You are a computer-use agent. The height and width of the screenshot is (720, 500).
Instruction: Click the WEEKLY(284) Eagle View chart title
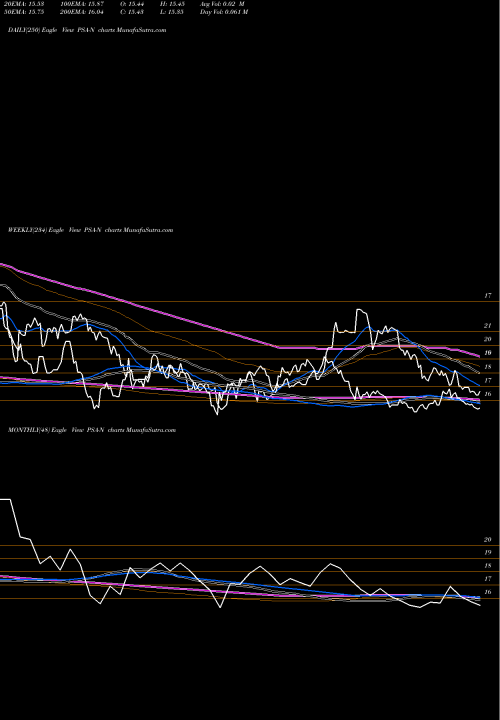(x=90, y=230)
